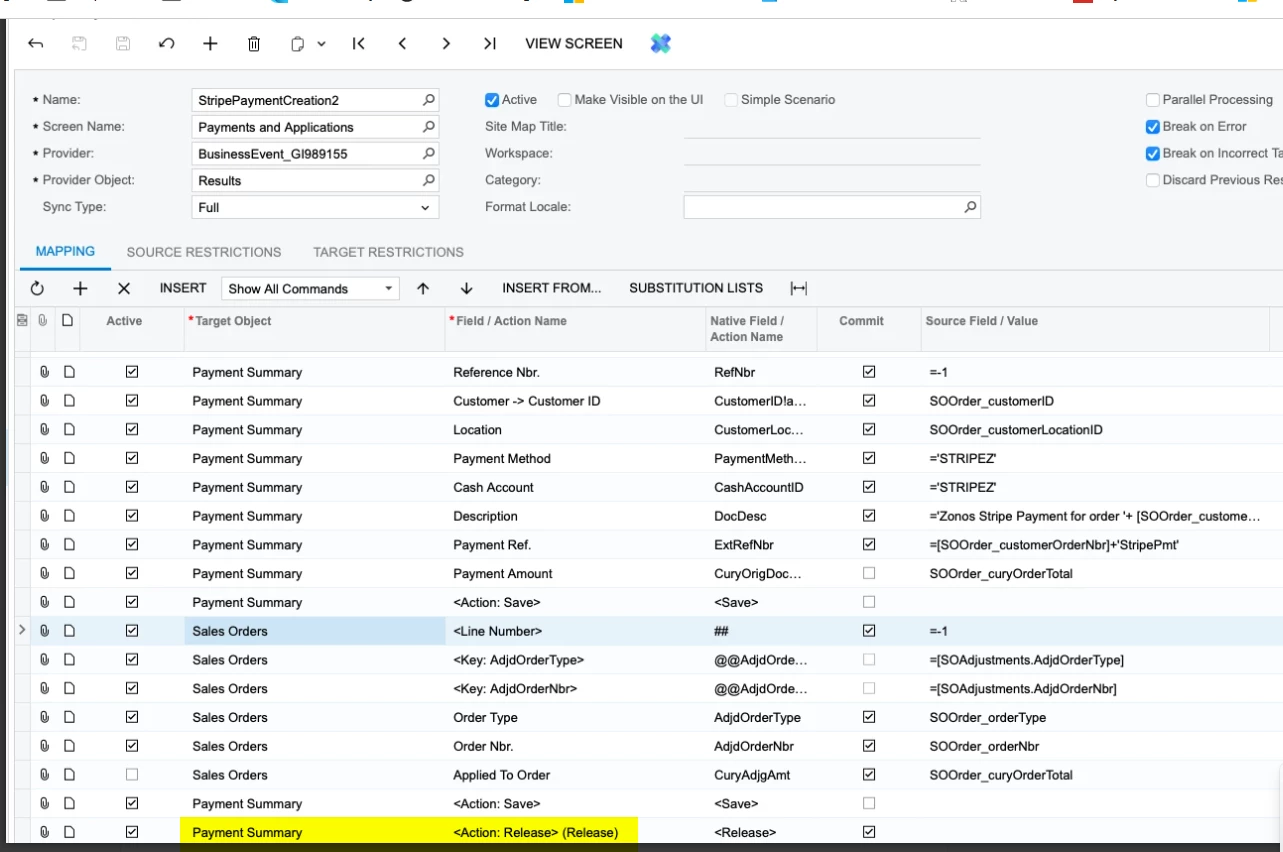Click the DocDesc native field cell
The image size is (1283, 852).
pos(761,516)
